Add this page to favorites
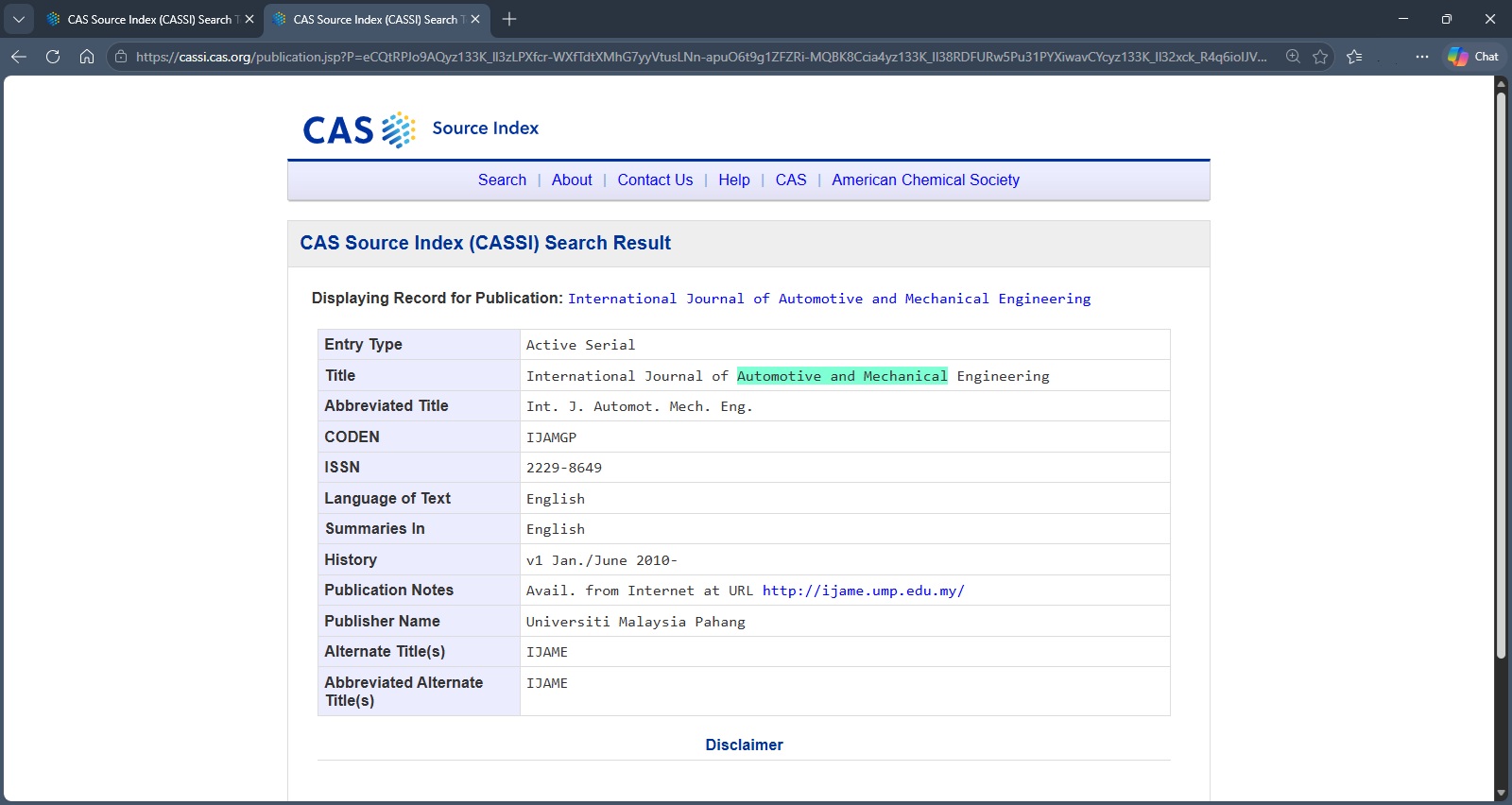Screen dimensions: 1512x805 click(1320, 57)
